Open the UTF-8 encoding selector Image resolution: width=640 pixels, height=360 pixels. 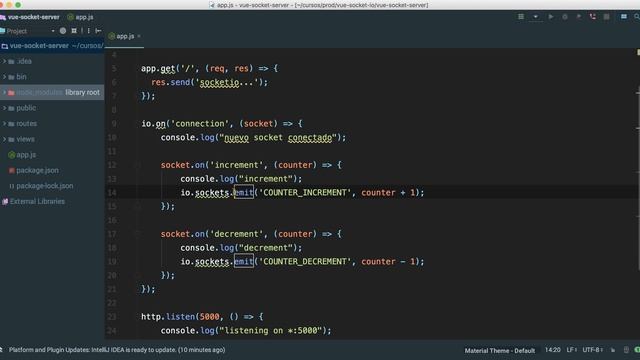pos(593,350)
